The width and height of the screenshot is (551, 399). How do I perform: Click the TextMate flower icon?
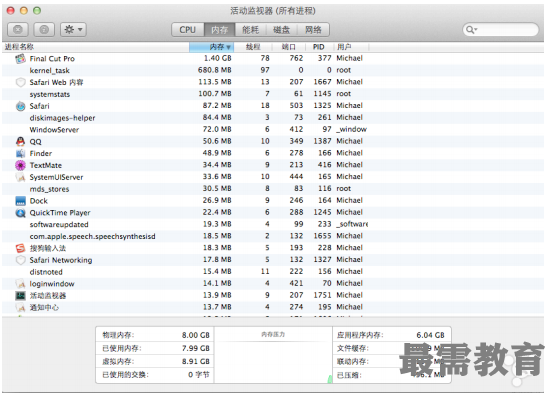20,165
